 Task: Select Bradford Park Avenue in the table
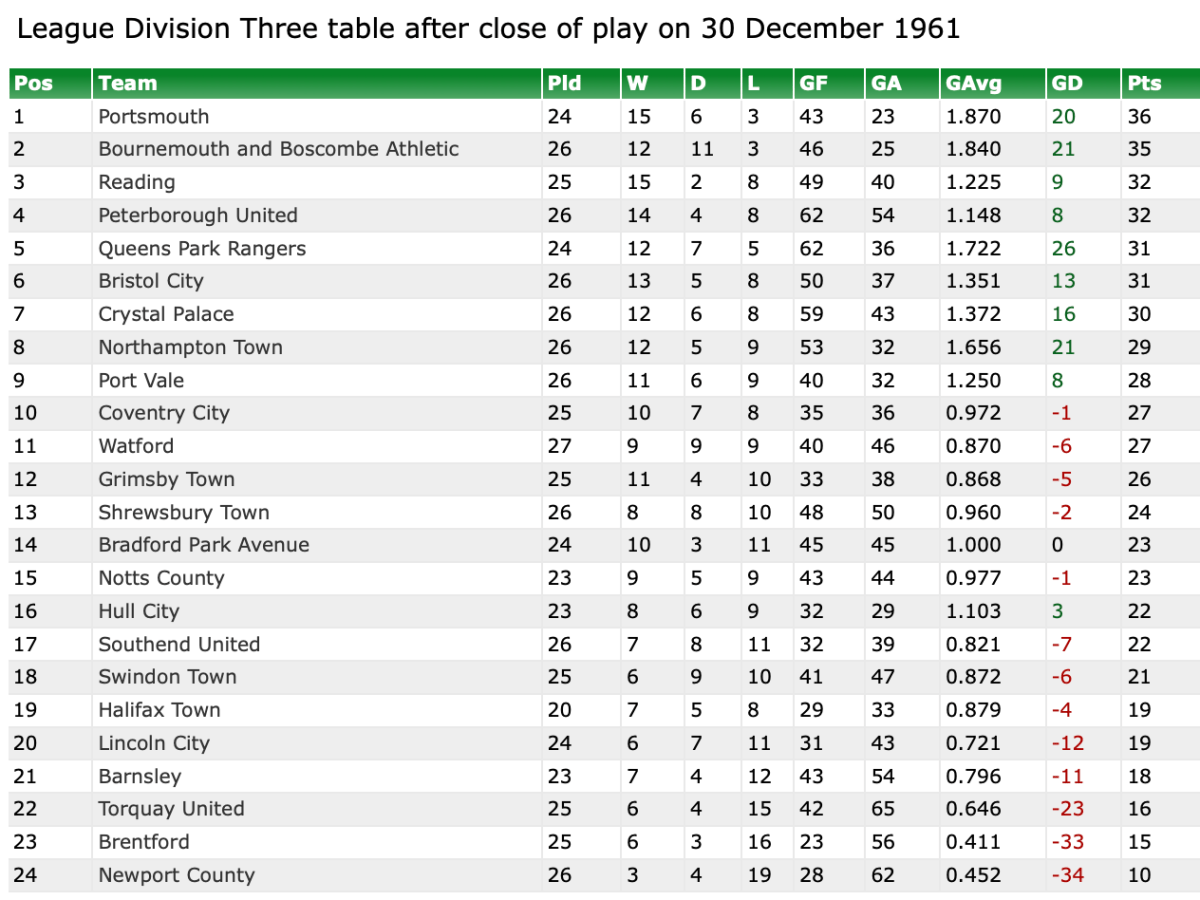coord(204,545)
